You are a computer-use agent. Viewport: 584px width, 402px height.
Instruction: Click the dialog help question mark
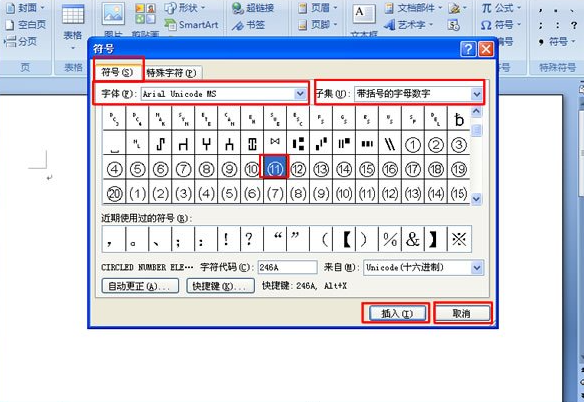(x=468, y=49)
